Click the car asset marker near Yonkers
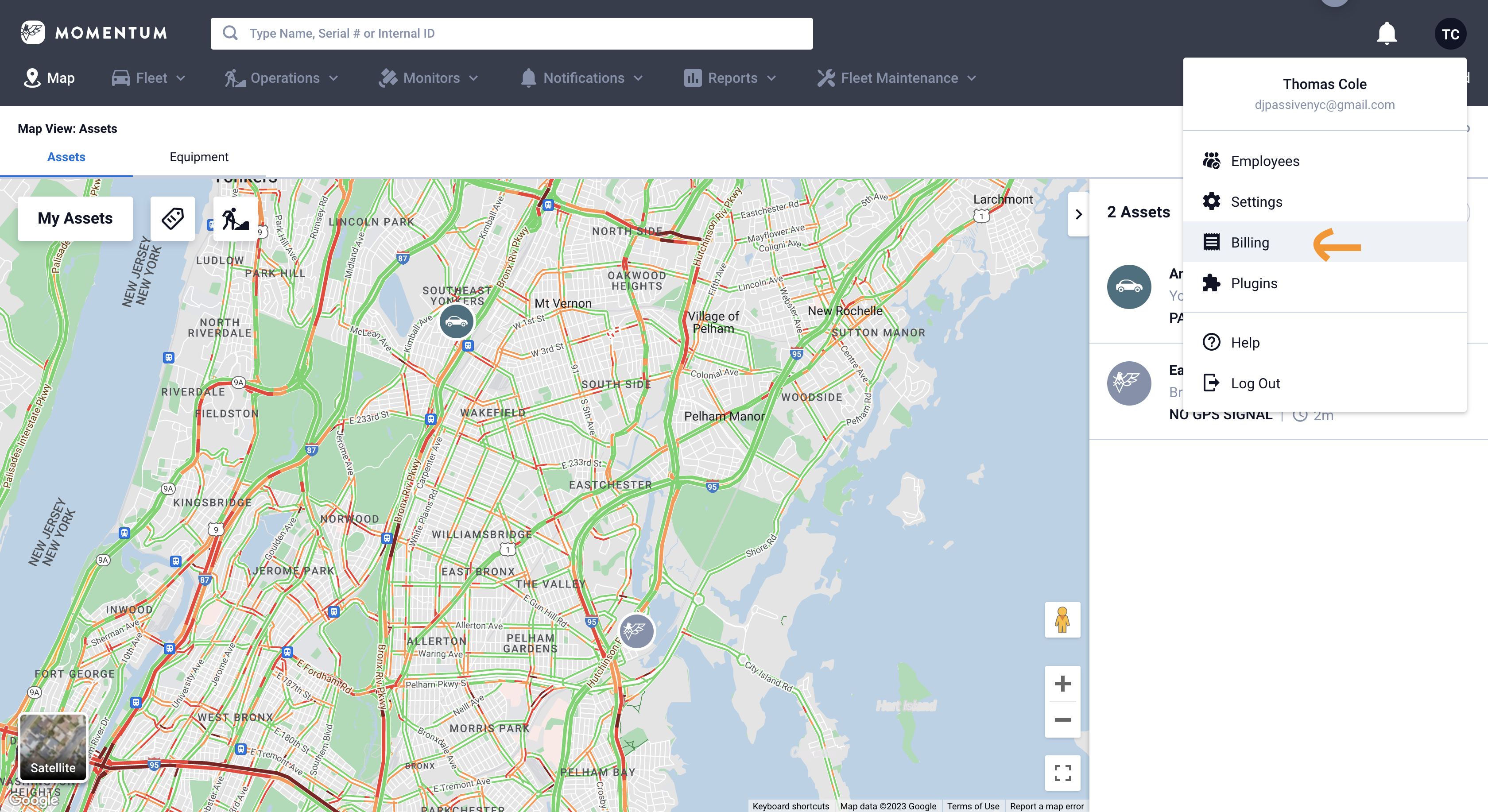The height and width of the screenshot is (812, 1488). (x=456, y=321)
